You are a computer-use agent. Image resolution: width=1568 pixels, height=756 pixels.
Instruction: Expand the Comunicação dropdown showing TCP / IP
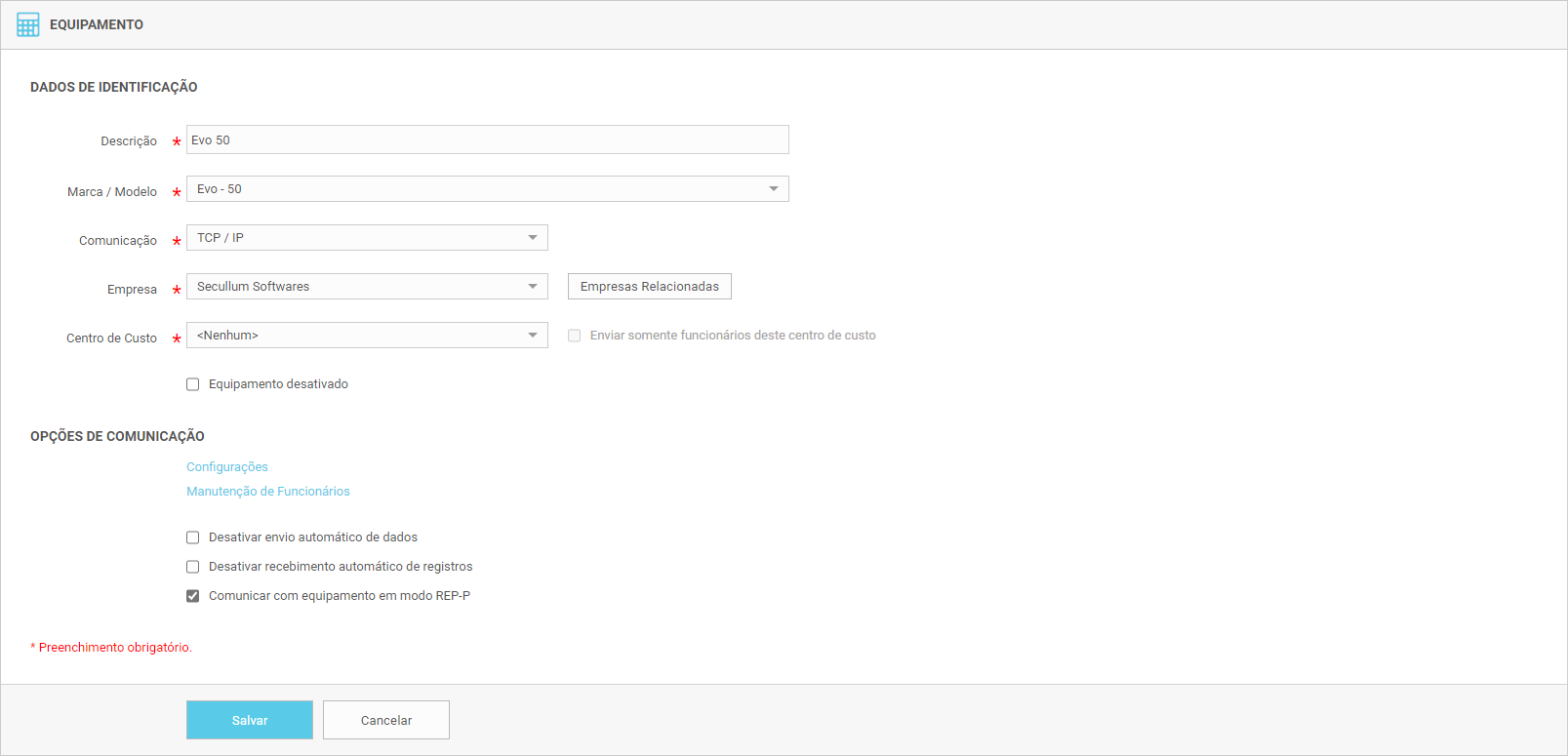point(367,238)
